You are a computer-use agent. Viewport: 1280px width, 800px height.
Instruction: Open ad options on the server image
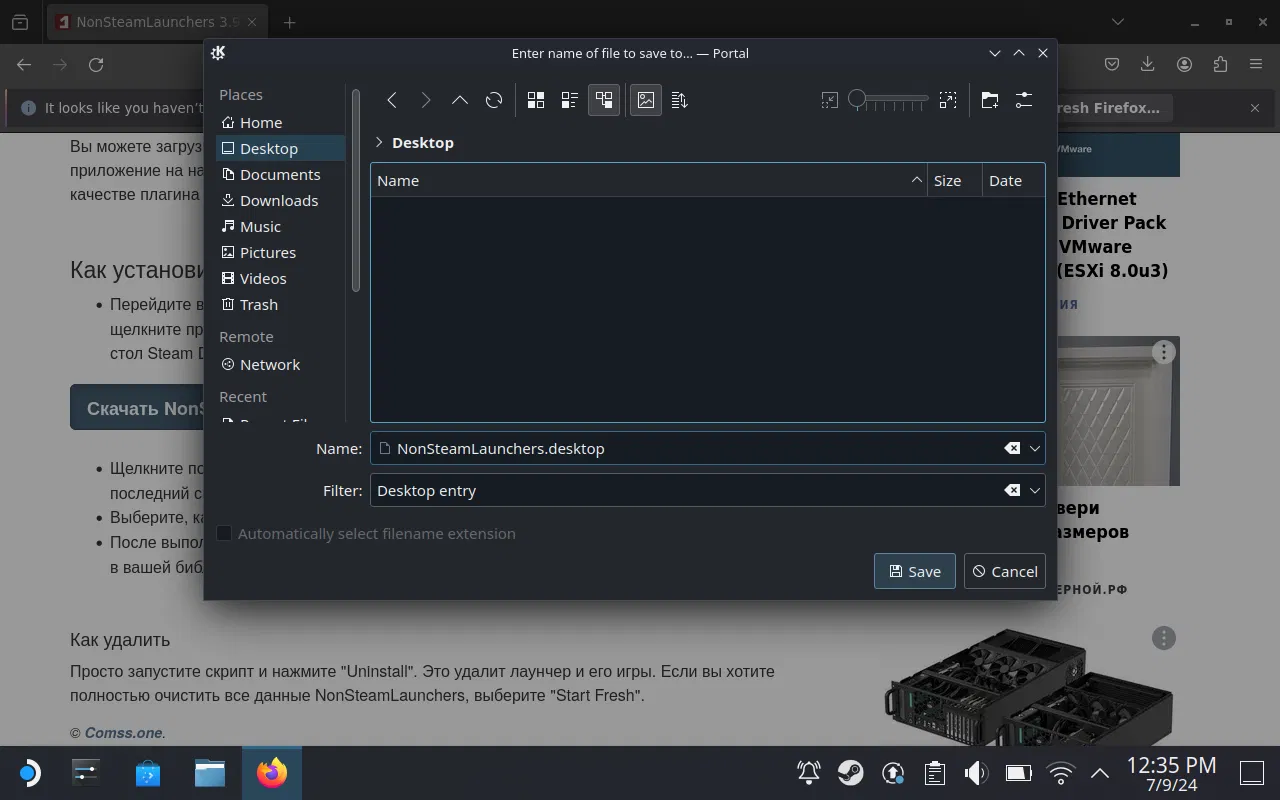(x=1164, y=638)
